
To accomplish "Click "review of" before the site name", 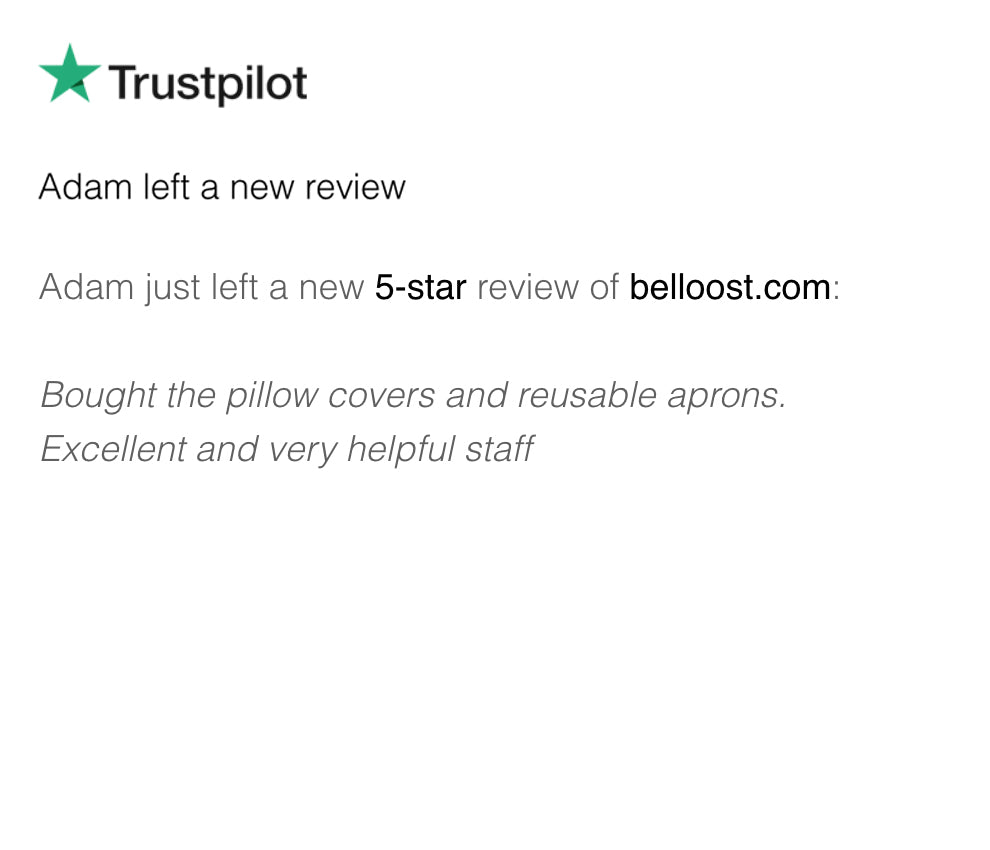I will (x=548, y=288).
